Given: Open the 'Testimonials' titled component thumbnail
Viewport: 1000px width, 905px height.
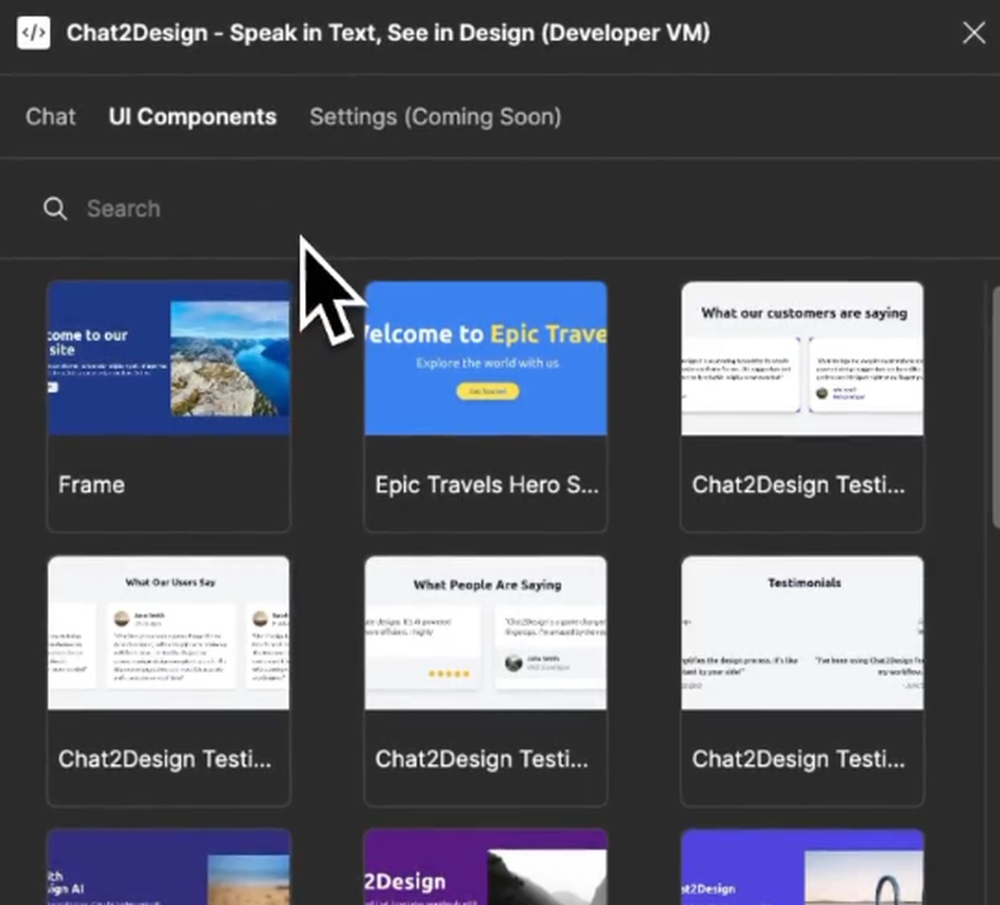Looking at the screenshot, I should 802,633.
